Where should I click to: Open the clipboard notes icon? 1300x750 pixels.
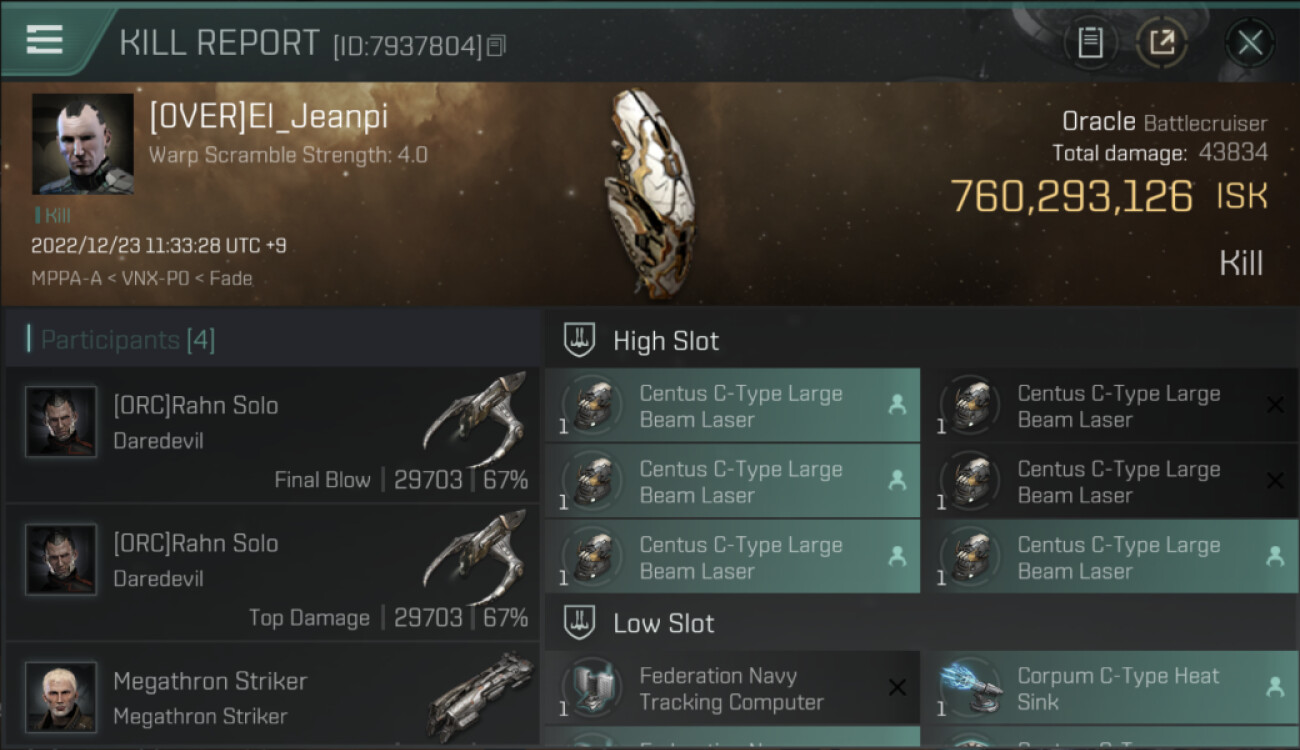[x=1090, y=43]
